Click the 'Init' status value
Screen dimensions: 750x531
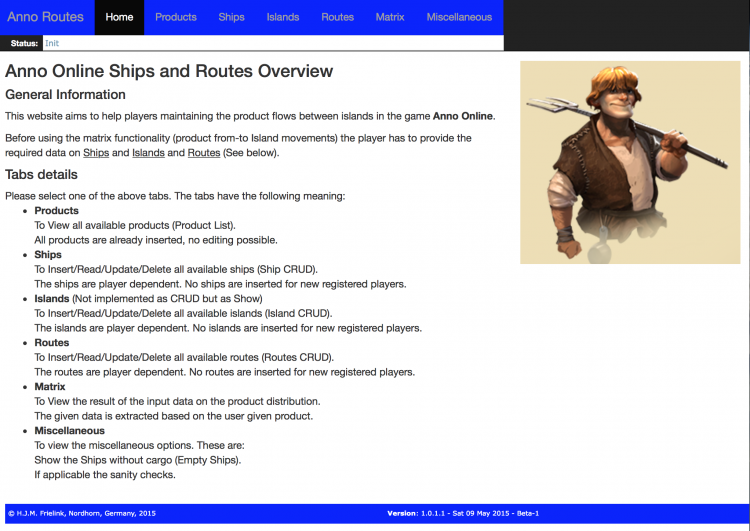click(52, 43)
